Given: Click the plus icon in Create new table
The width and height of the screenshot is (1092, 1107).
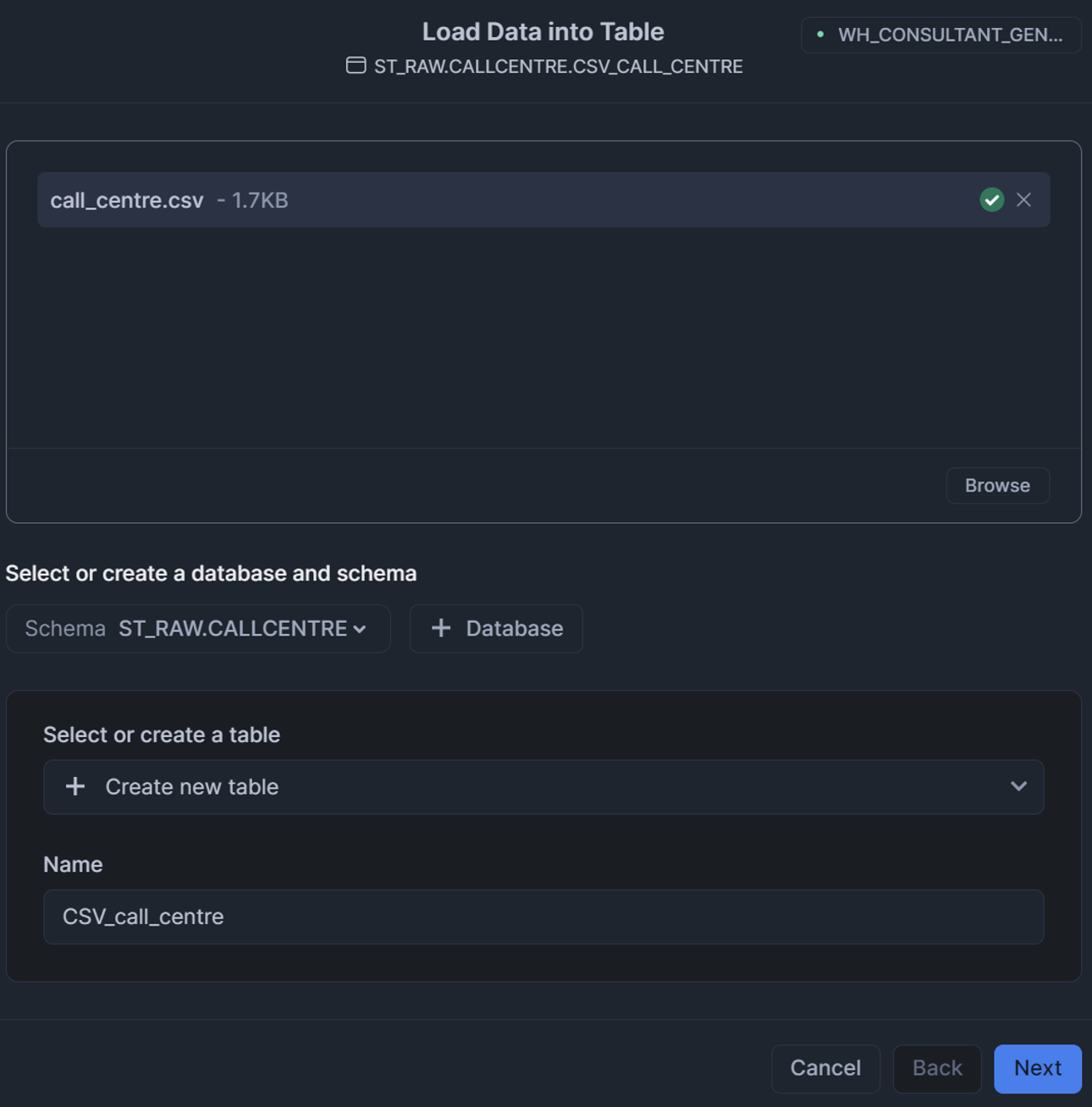Looking at the screenshot, I should click(75, 786).
